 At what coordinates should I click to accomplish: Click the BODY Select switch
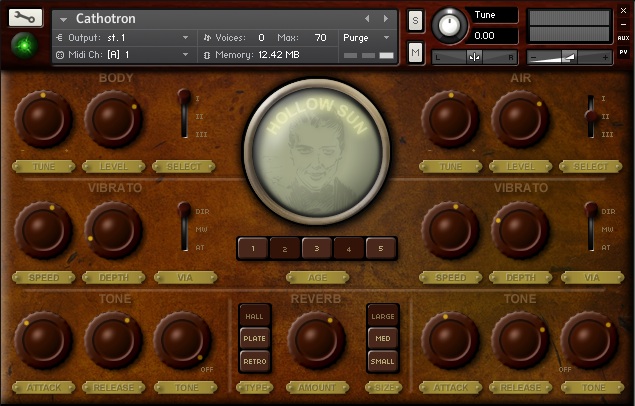(x=184, y=114)
